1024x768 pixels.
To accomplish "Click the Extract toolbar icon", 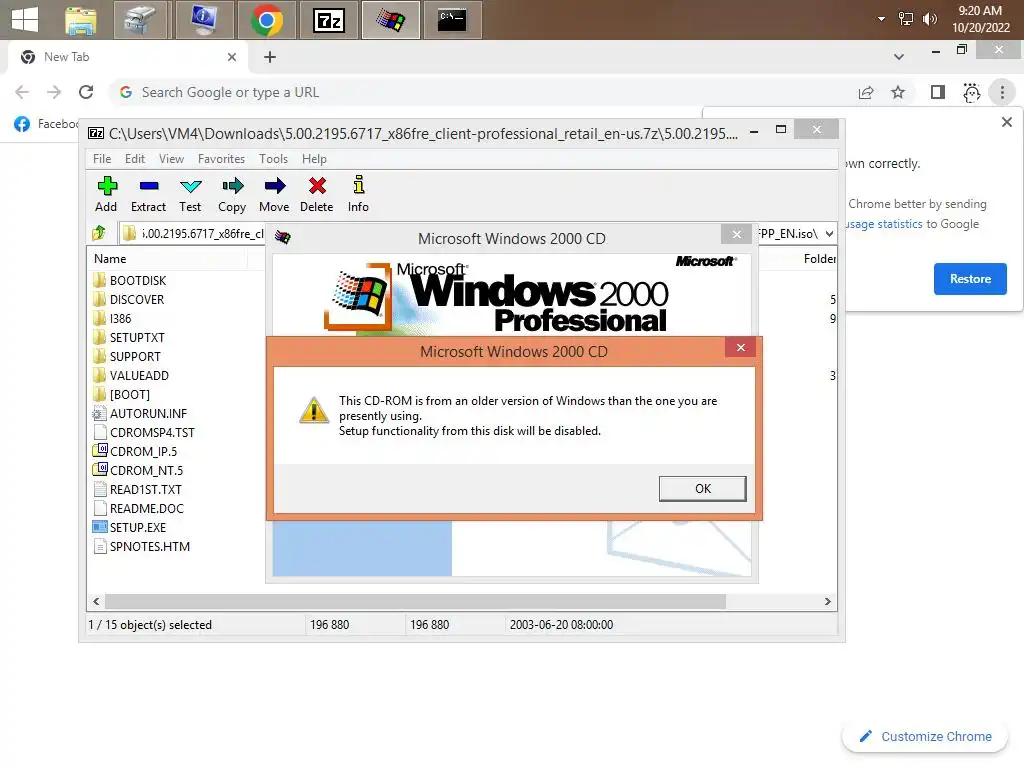I will tap(149, 187).
